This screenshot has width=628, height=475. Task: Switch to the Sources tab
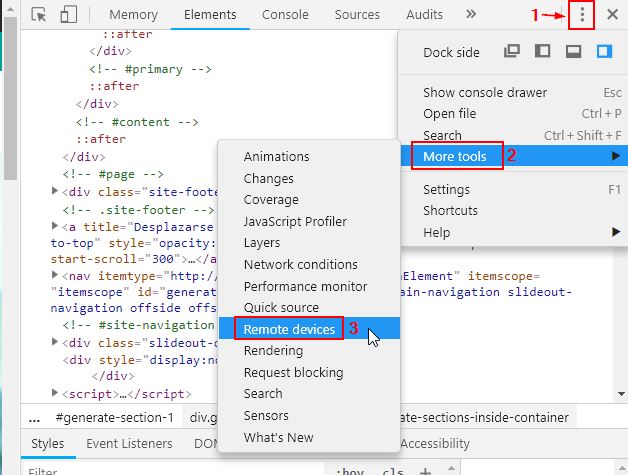(x=357, y=15)
